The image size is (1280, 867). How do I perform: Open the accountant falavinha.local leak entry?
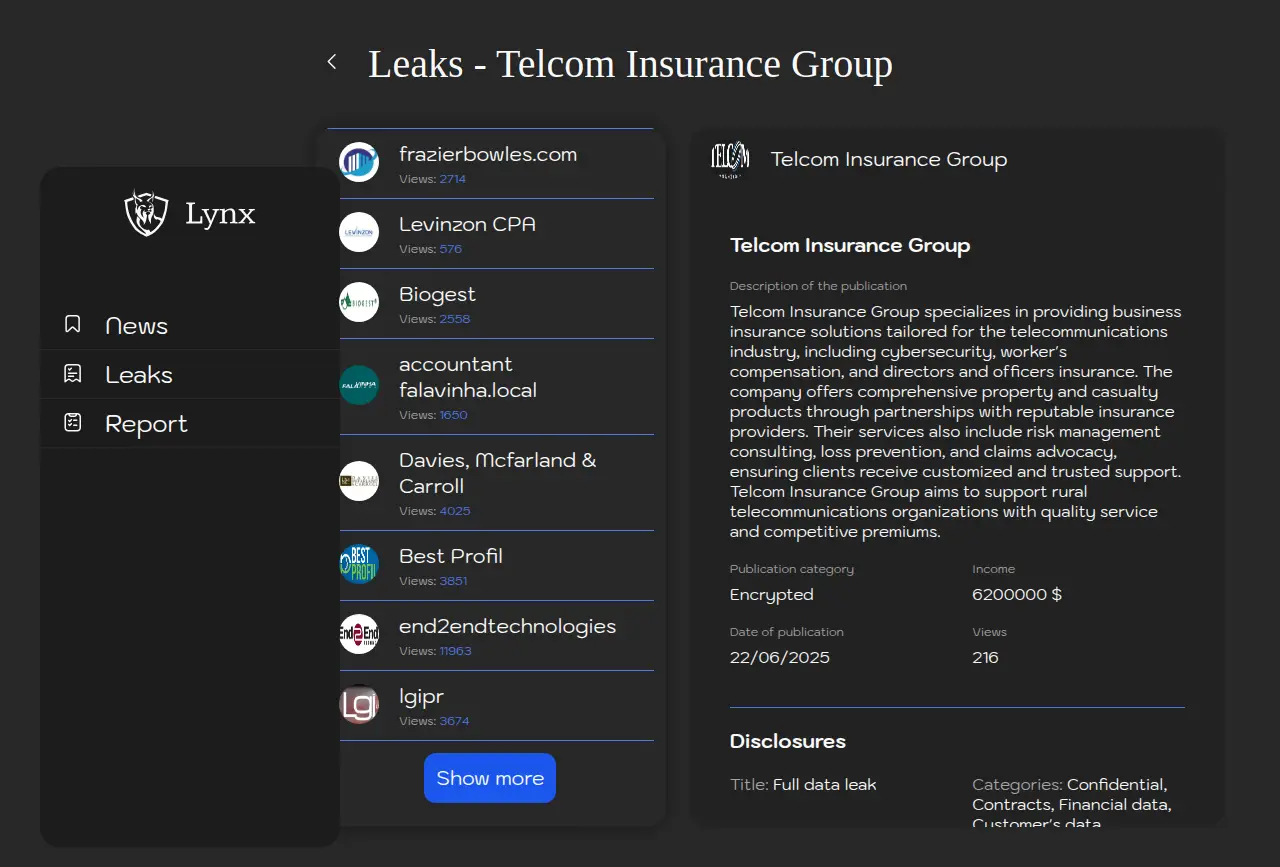(468, 377)
